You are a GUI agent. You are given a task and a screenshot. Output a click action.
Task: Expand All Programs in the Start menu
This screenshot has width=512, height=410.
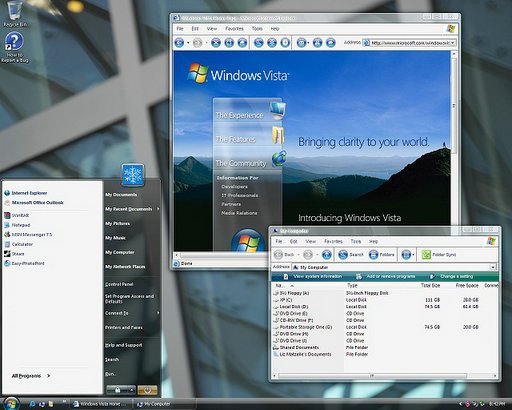pos(31,376)
